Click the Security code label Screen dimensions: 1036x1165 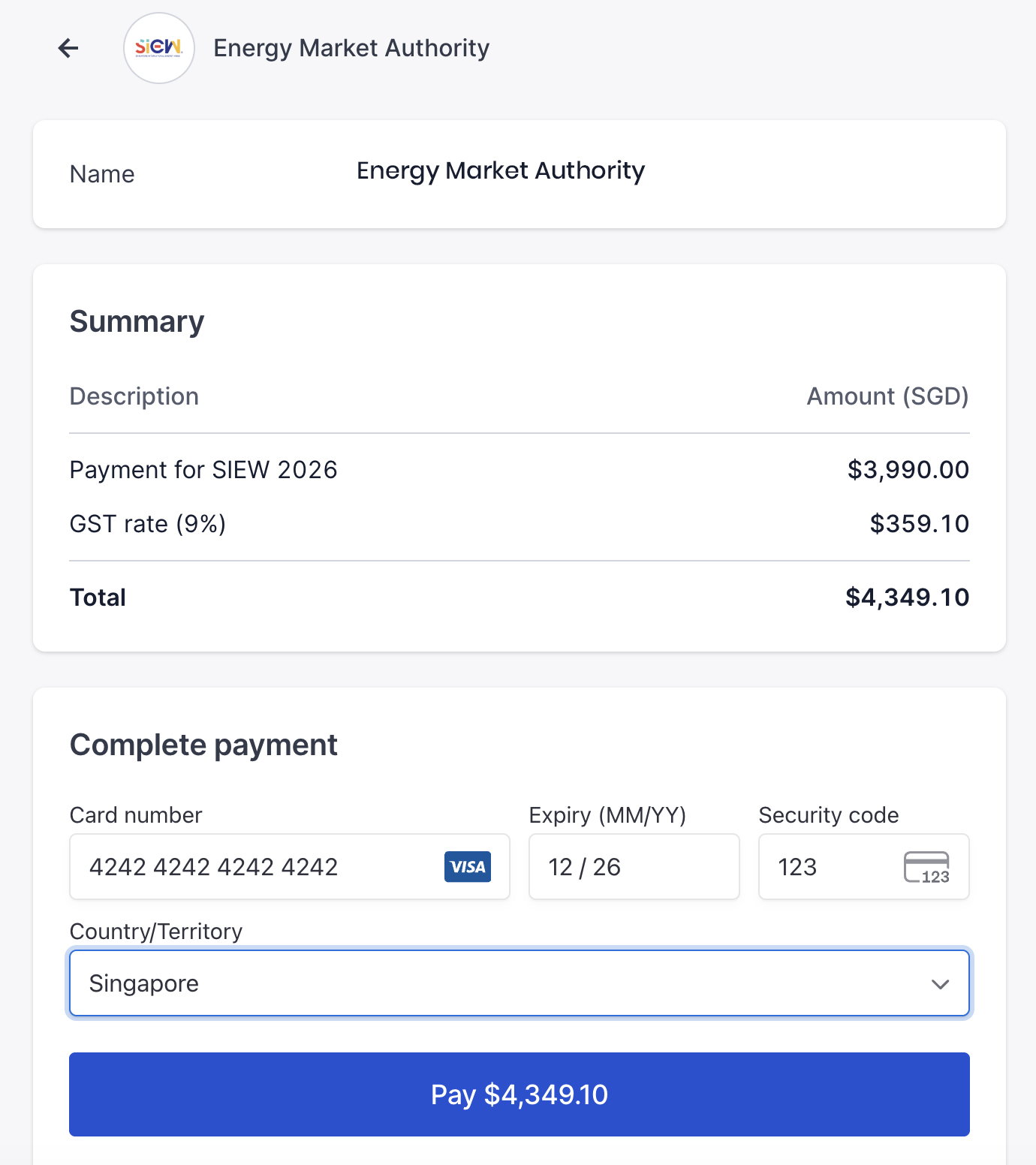pyautogui.click(x=829, y=815)
